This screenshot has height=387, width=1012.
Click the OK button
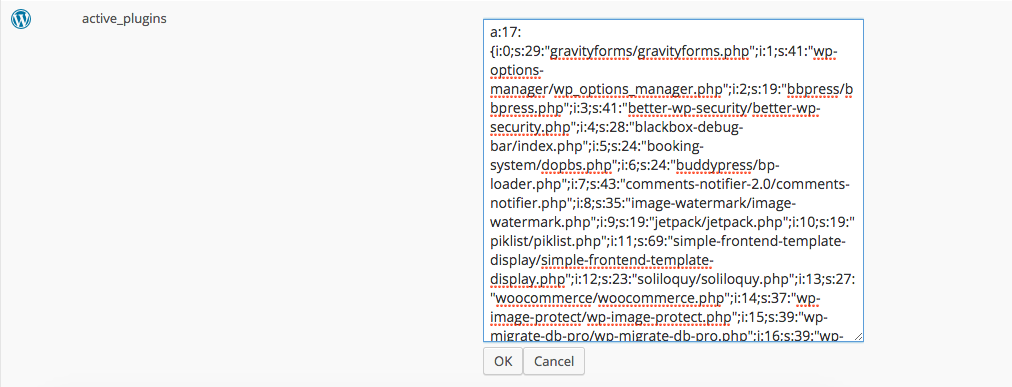(x=503, y=361)
